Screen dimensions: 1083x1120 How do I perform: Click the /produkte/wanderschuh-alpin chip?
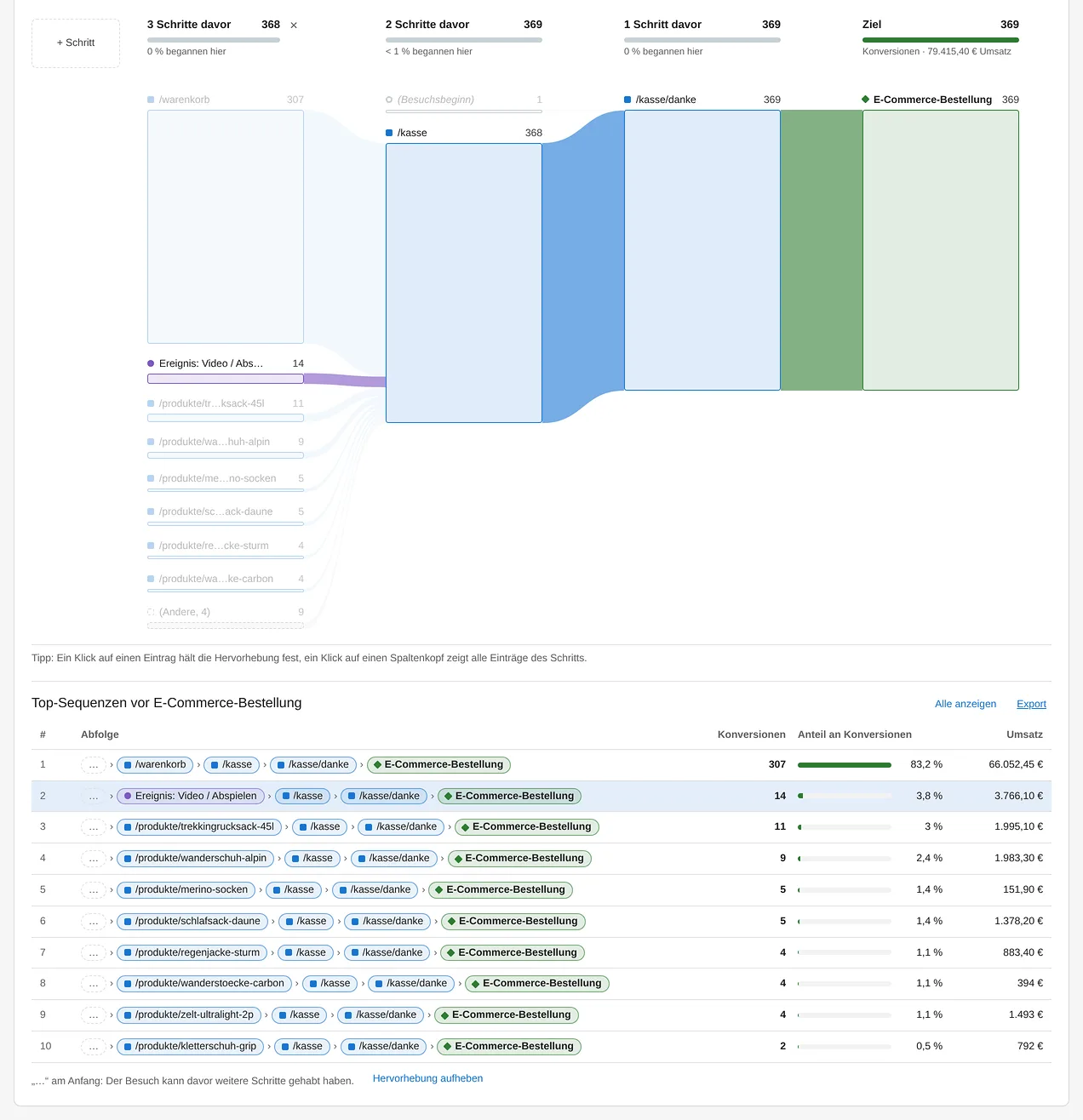click(x=196, y=859)
